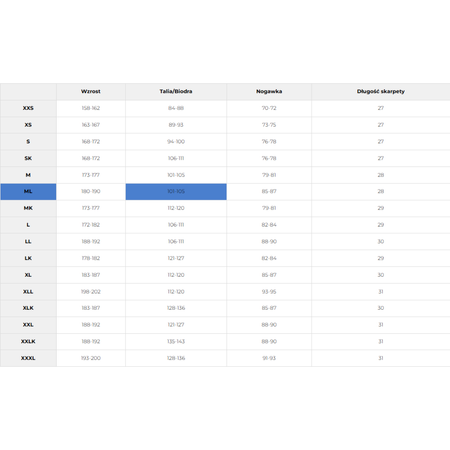
Task: Select the XLL size row label
Action: pyautogui.click(x=28, y=291)
